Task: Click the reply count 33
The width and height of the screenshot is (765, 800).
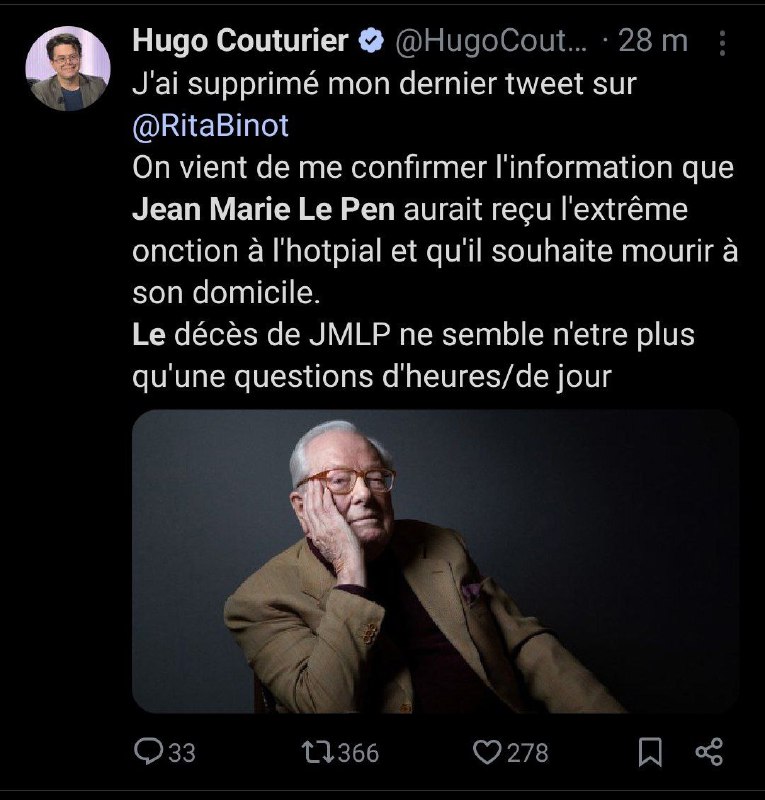Action: 182,753
